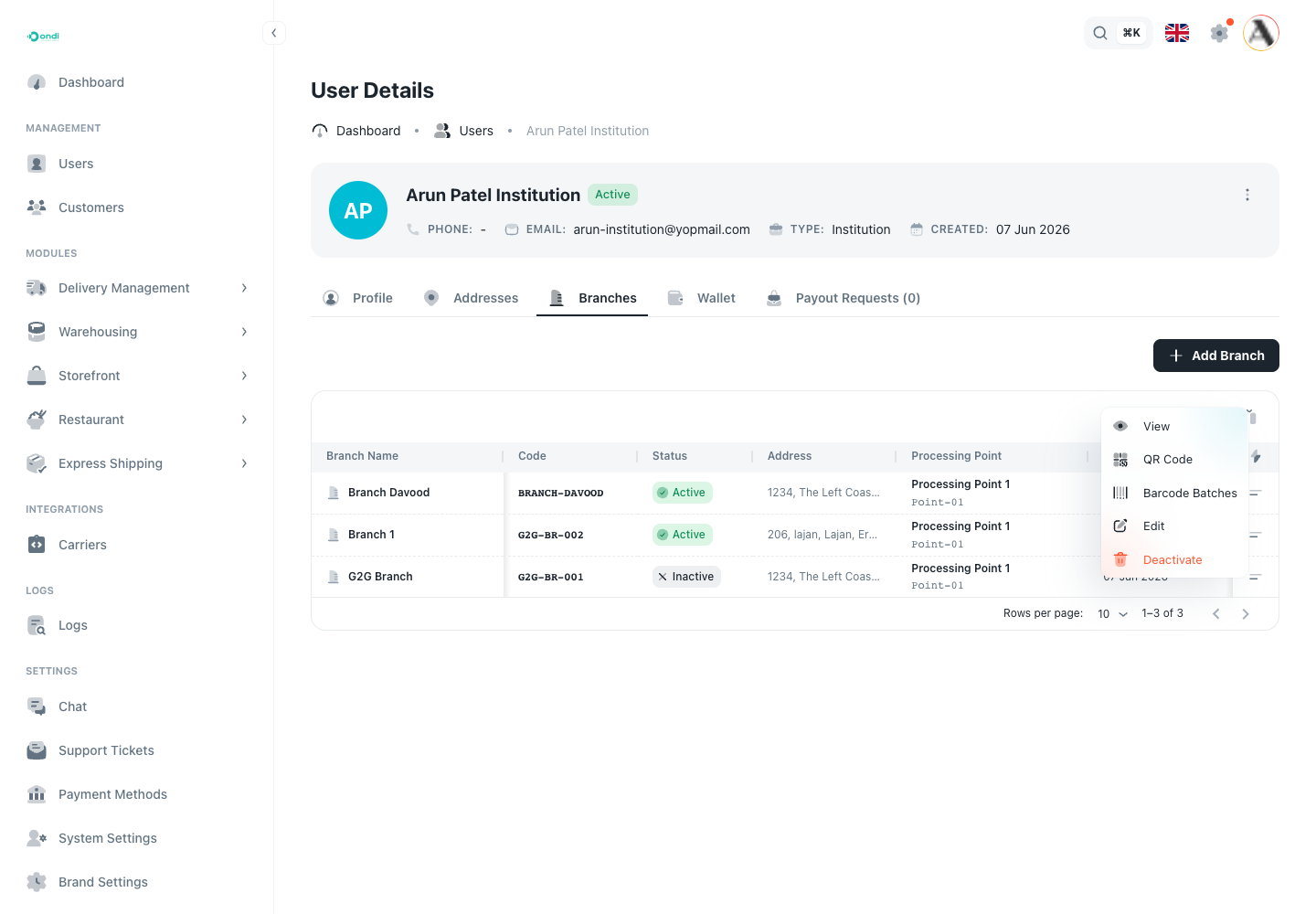Change language via UK flag icon
Viewport: 1316px width, 914px height.
click(x=1177, y=33)
